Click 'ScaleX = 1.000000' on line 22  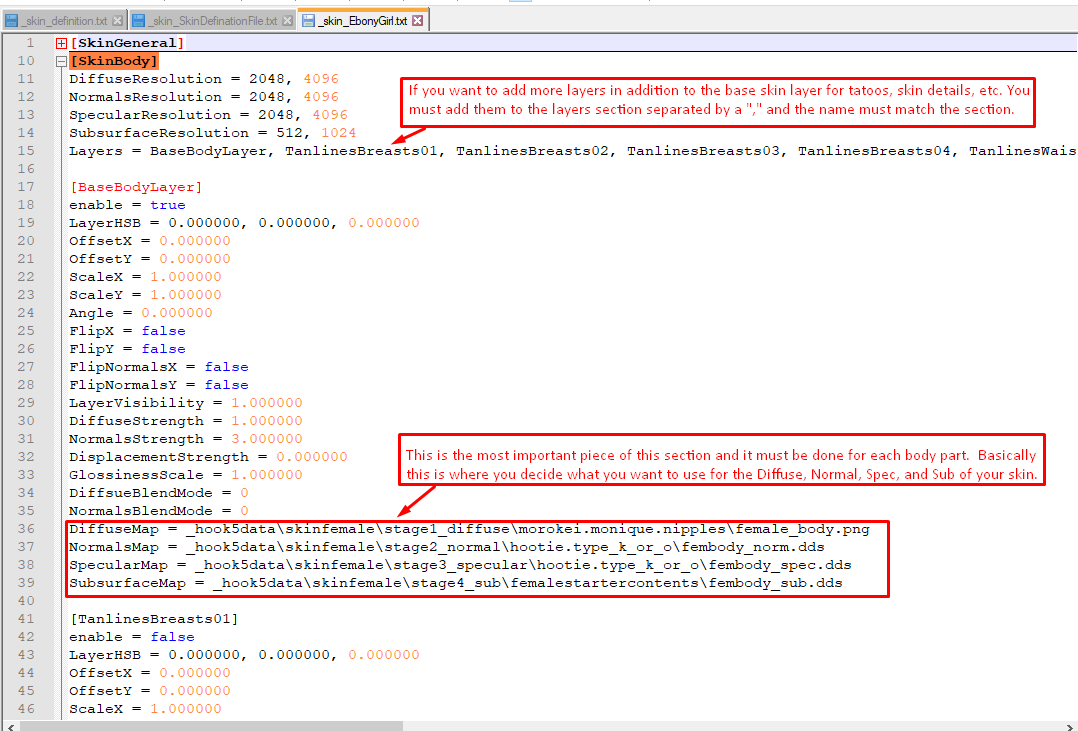[145, 277]
